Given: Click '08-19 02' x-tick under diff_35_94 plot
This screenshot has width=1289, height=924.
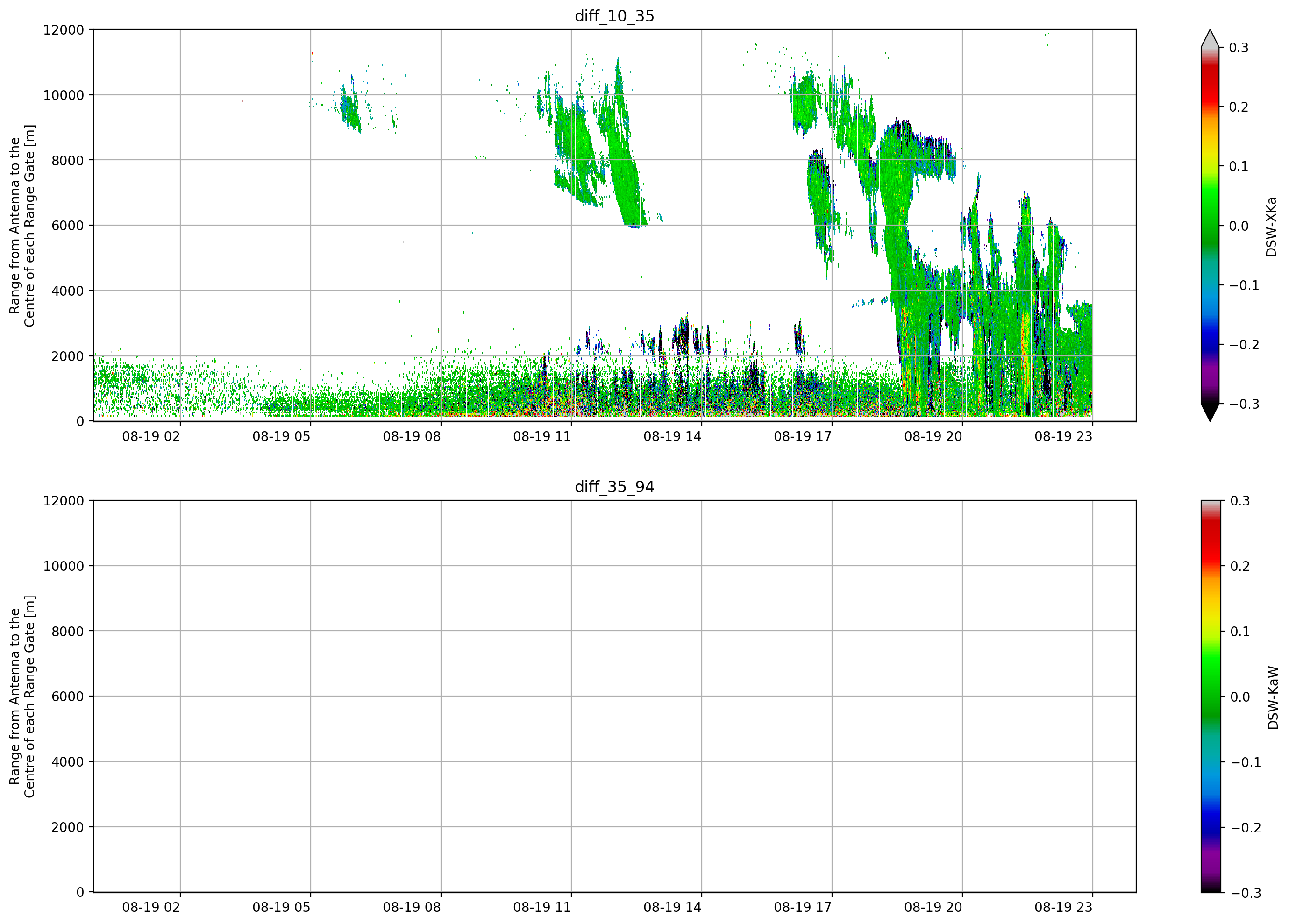Looking at the screenshot, I should pos(151,908).
